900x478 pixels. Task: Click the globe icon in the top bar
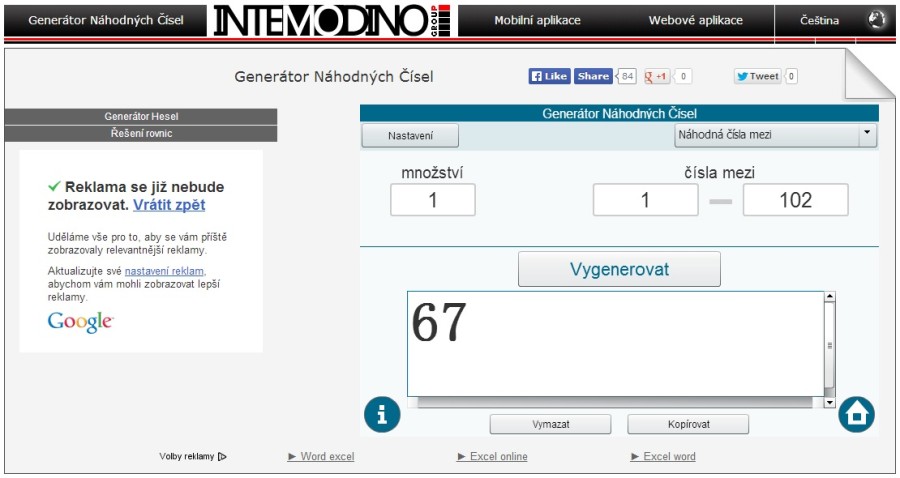click(877, 20)
